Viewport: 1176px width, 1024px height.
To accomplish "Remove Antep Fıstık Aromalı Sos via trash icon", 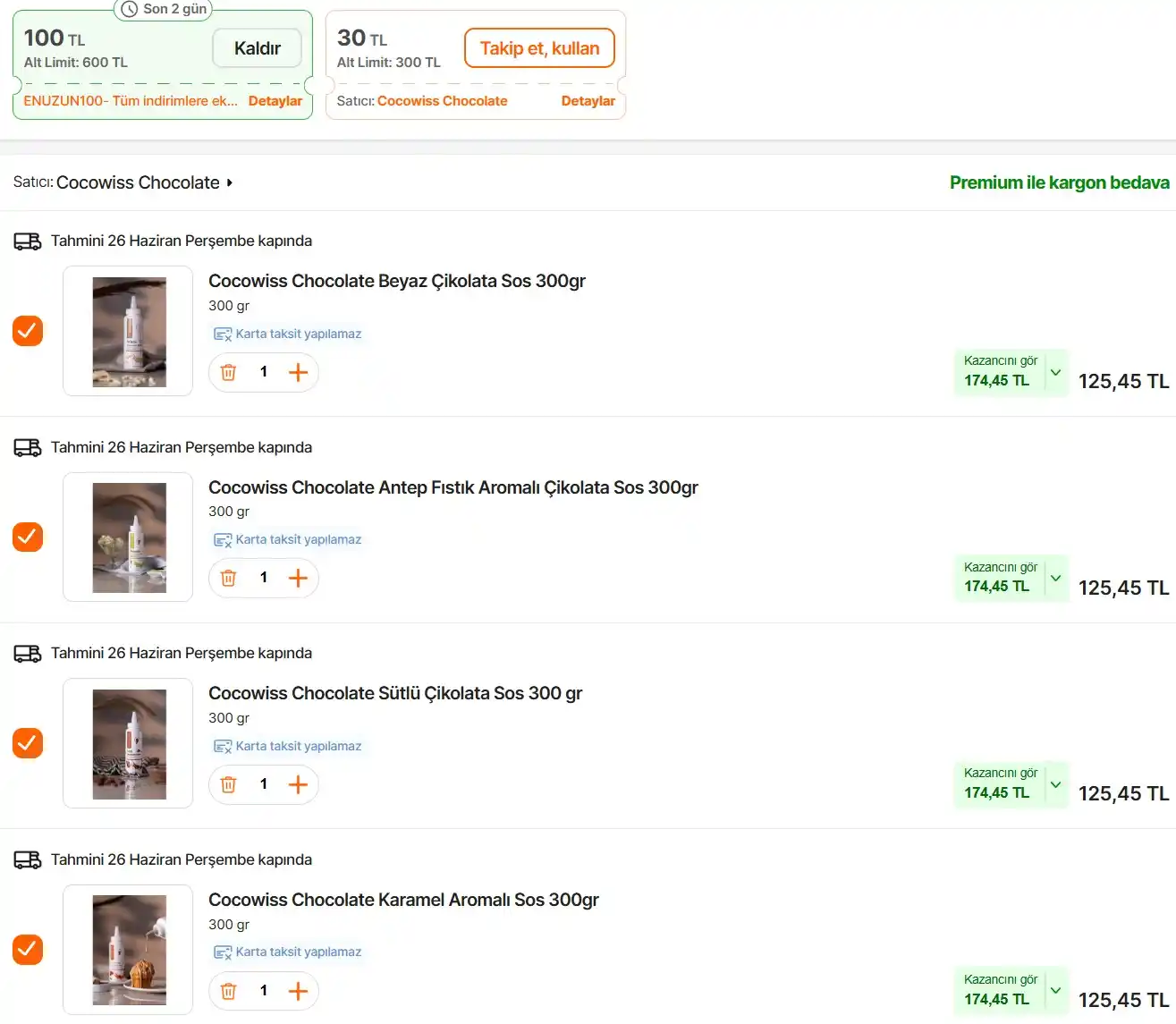I will (x=228, y=579).
